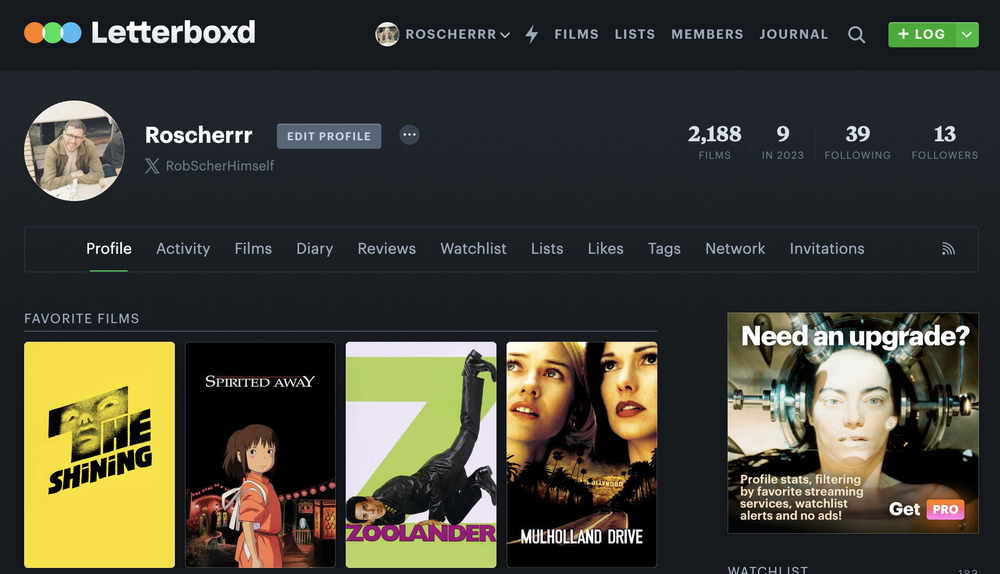This screenshot has width=1000, height=574.
Task: View the 2,188 films stat
Action: (x=714, y=142)
